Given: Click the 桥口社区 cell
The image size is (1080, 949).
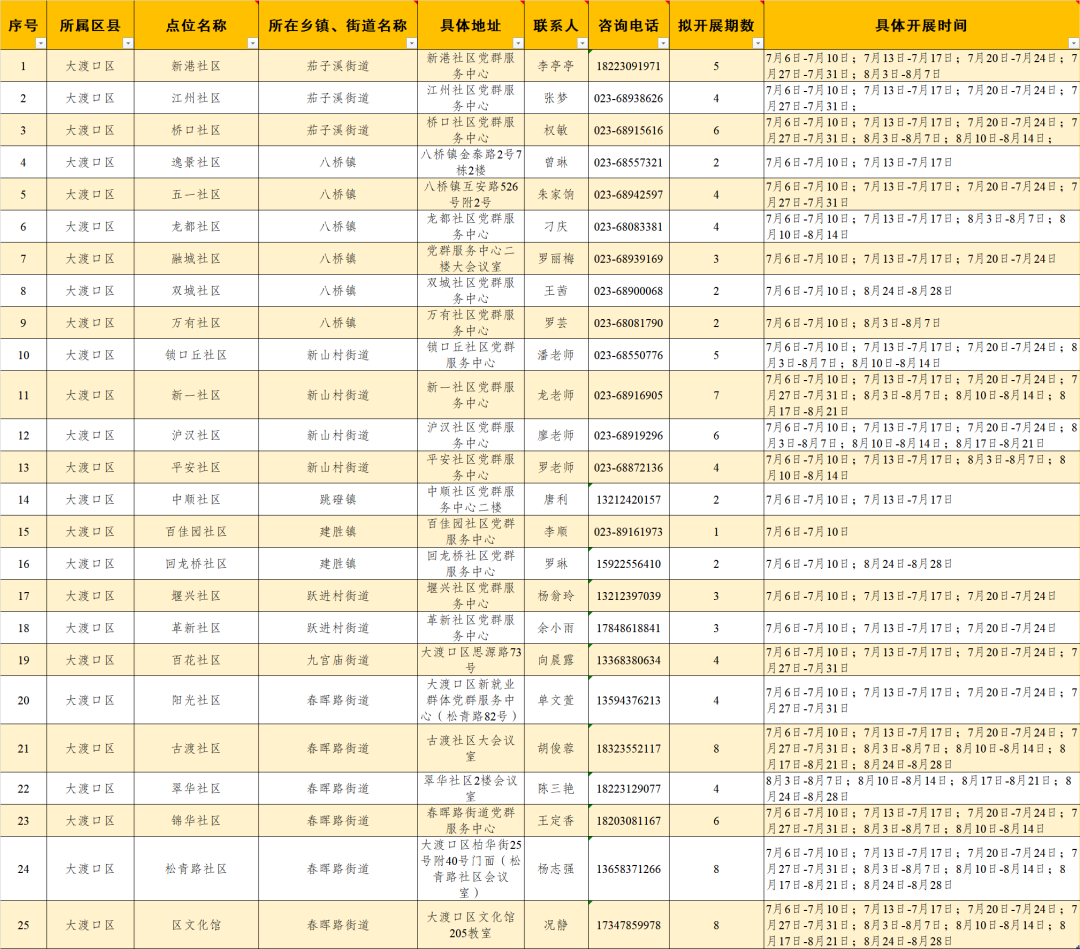Looking at the screenshot, I should (196, 130).
